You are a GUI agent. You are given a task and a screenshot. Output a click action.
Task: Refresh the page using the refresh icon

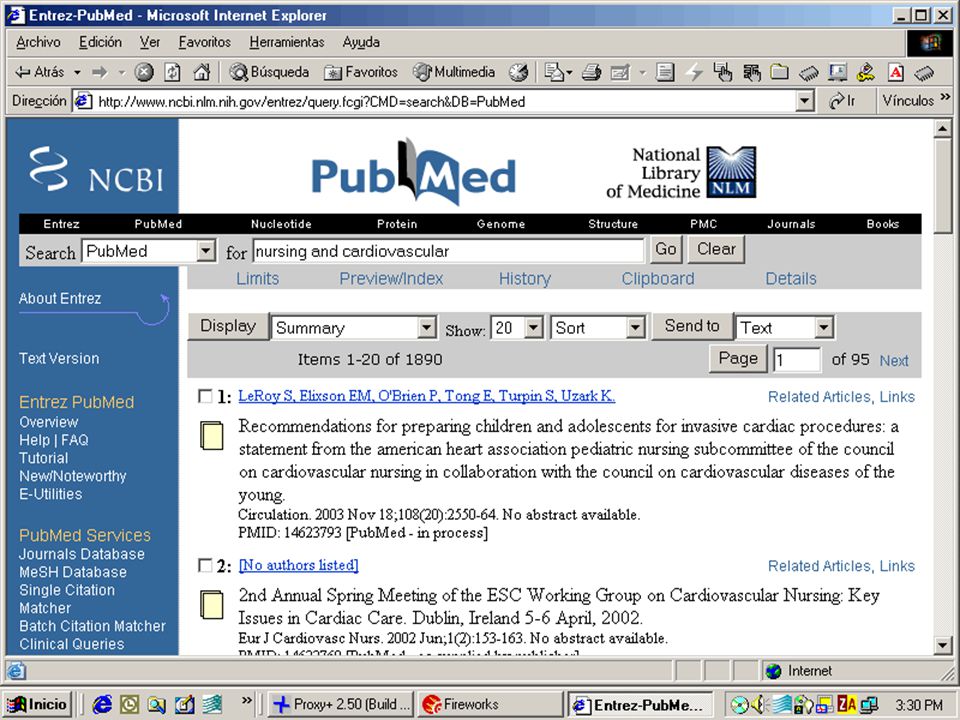coord(172,72)
